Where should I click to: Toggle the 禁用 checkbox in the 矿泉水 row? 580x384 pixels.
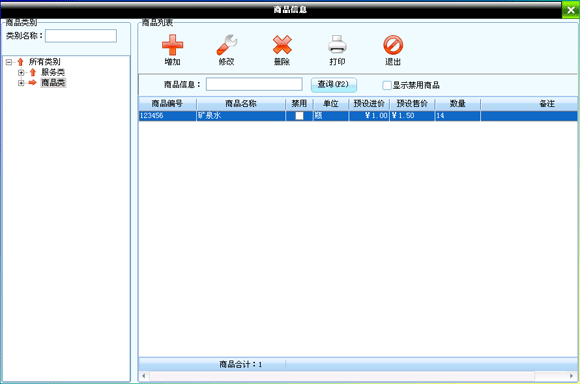[299, 116]
